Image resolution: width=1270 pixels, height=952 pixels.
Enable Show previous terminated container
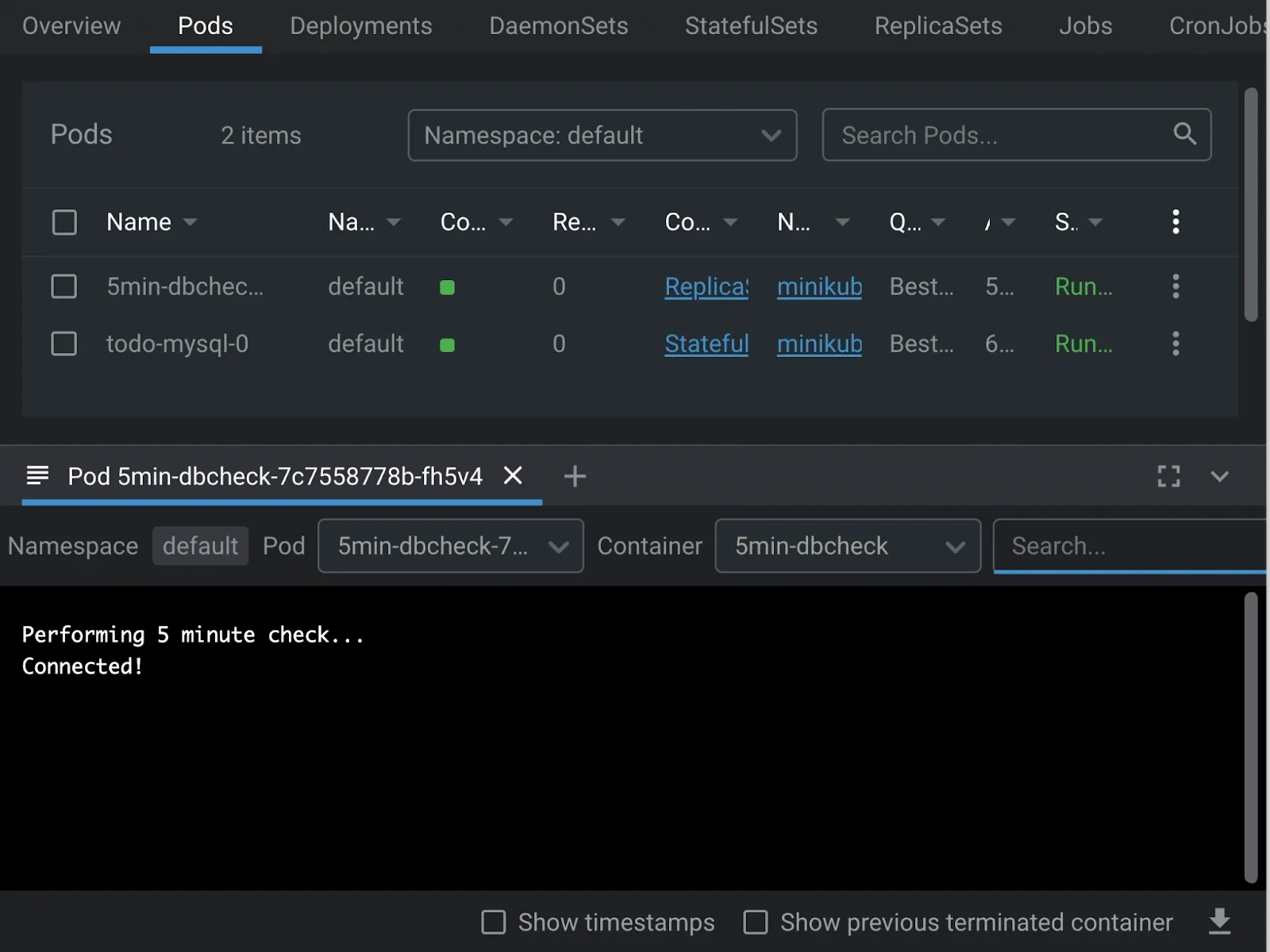coord(755,922)
